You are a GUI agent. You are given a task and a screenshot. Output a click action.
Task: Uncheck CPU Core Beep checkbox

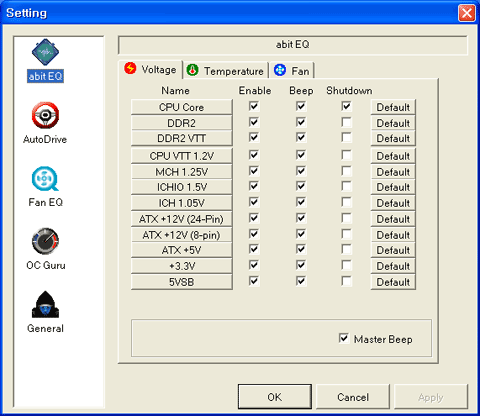(301, 106)
